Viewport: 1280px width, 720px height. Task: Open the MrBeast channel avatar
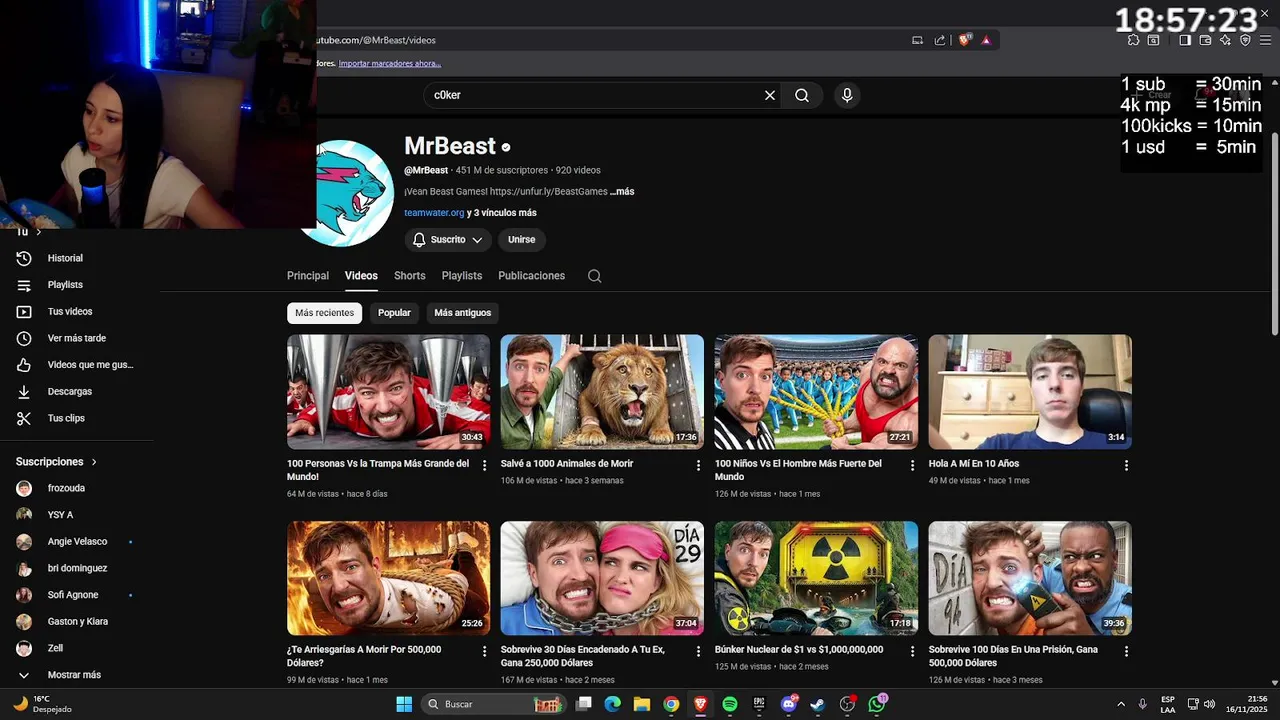(346, 193)
